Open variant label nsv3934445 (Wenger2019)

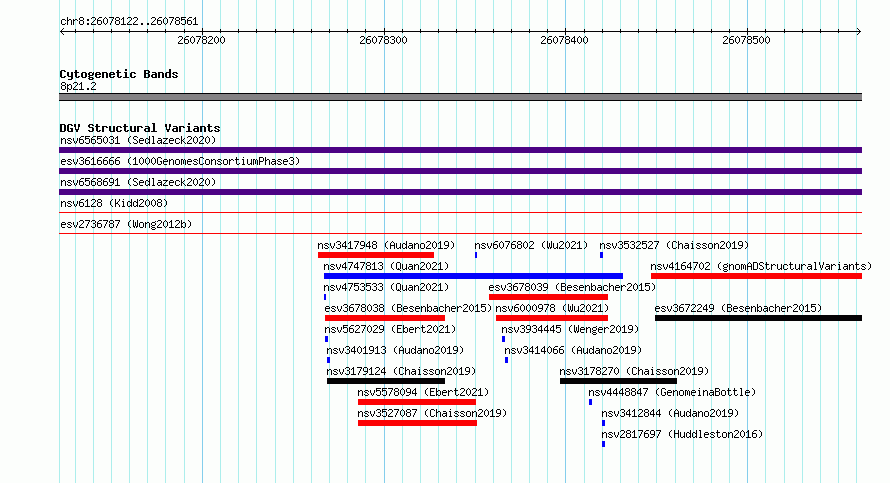pos(570,329)
